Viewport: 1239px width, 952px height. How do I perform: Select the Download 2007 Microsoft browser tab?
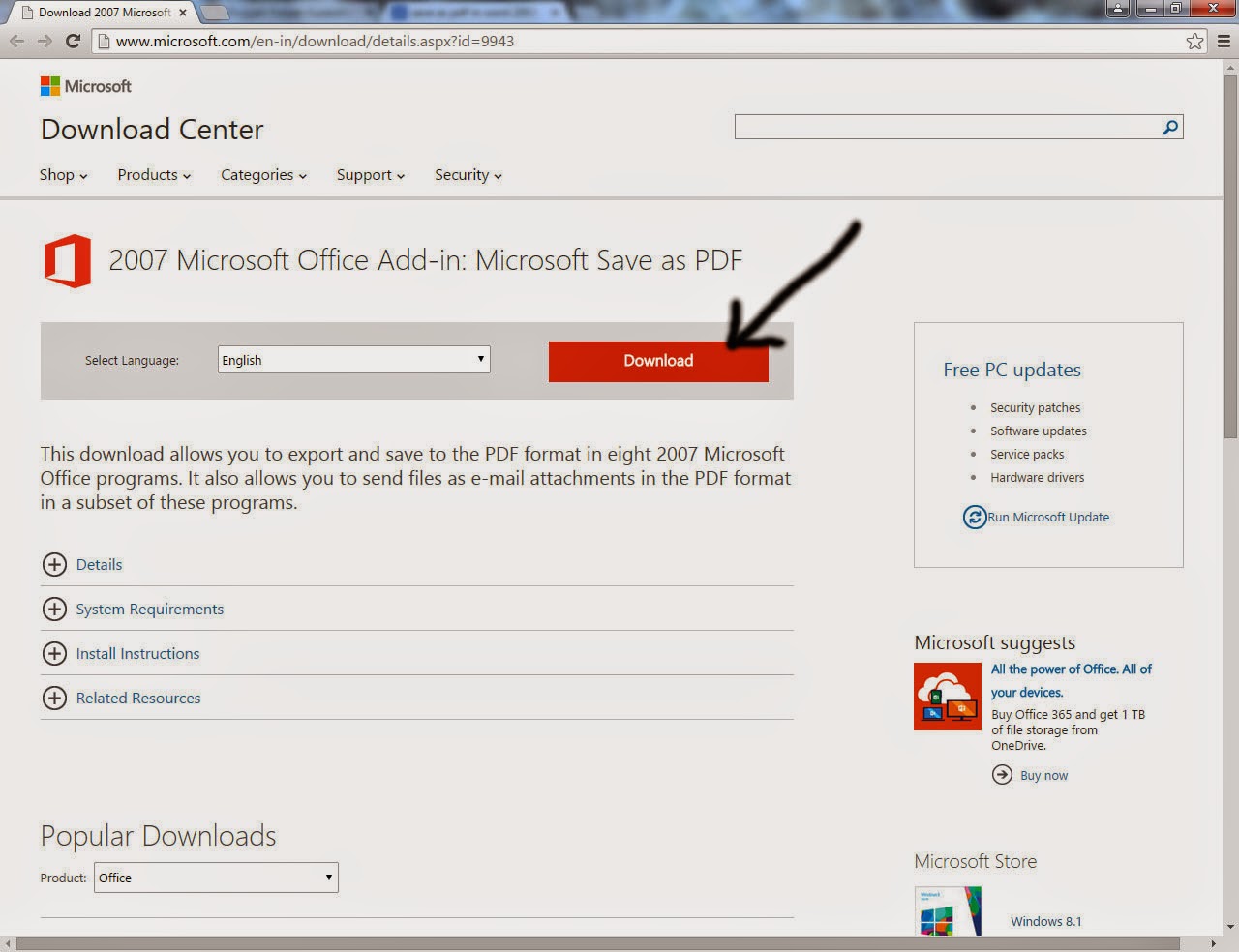coord(105,13)
